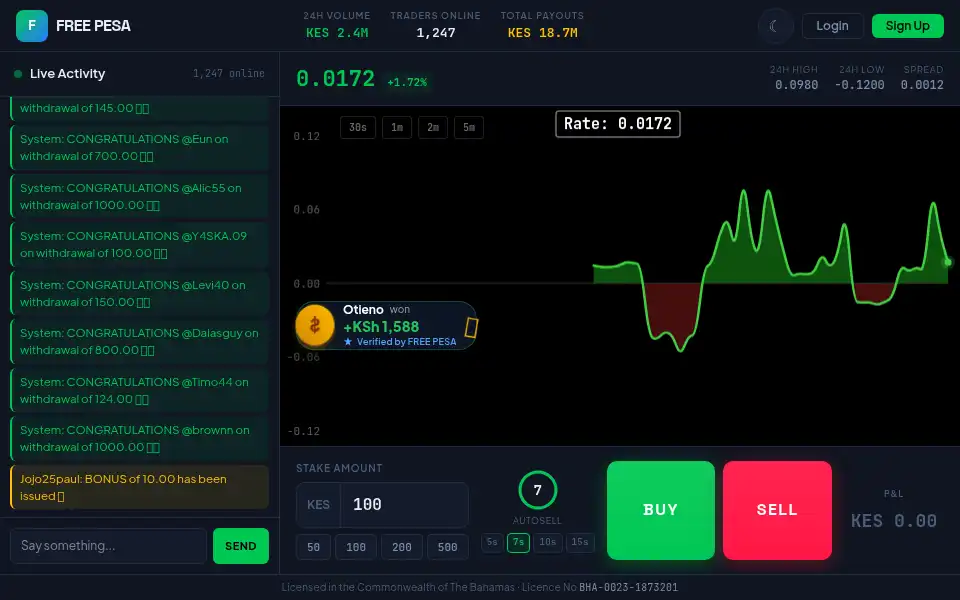Click the green BUY button

point(661,510)
